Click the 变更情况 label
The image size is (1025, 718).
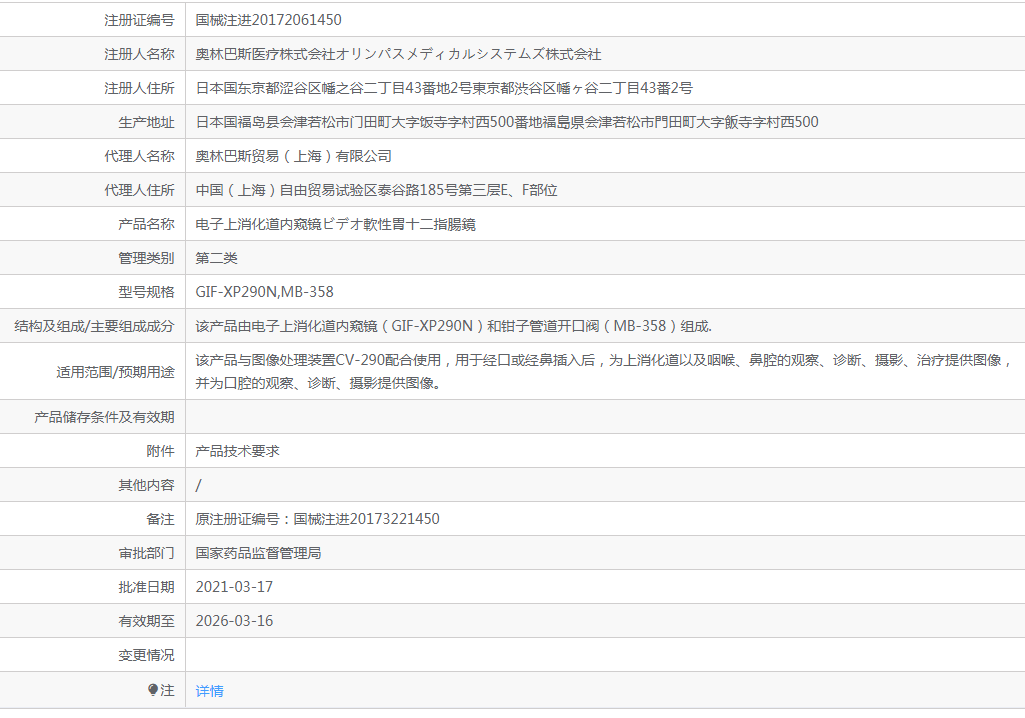pos(146,655)
